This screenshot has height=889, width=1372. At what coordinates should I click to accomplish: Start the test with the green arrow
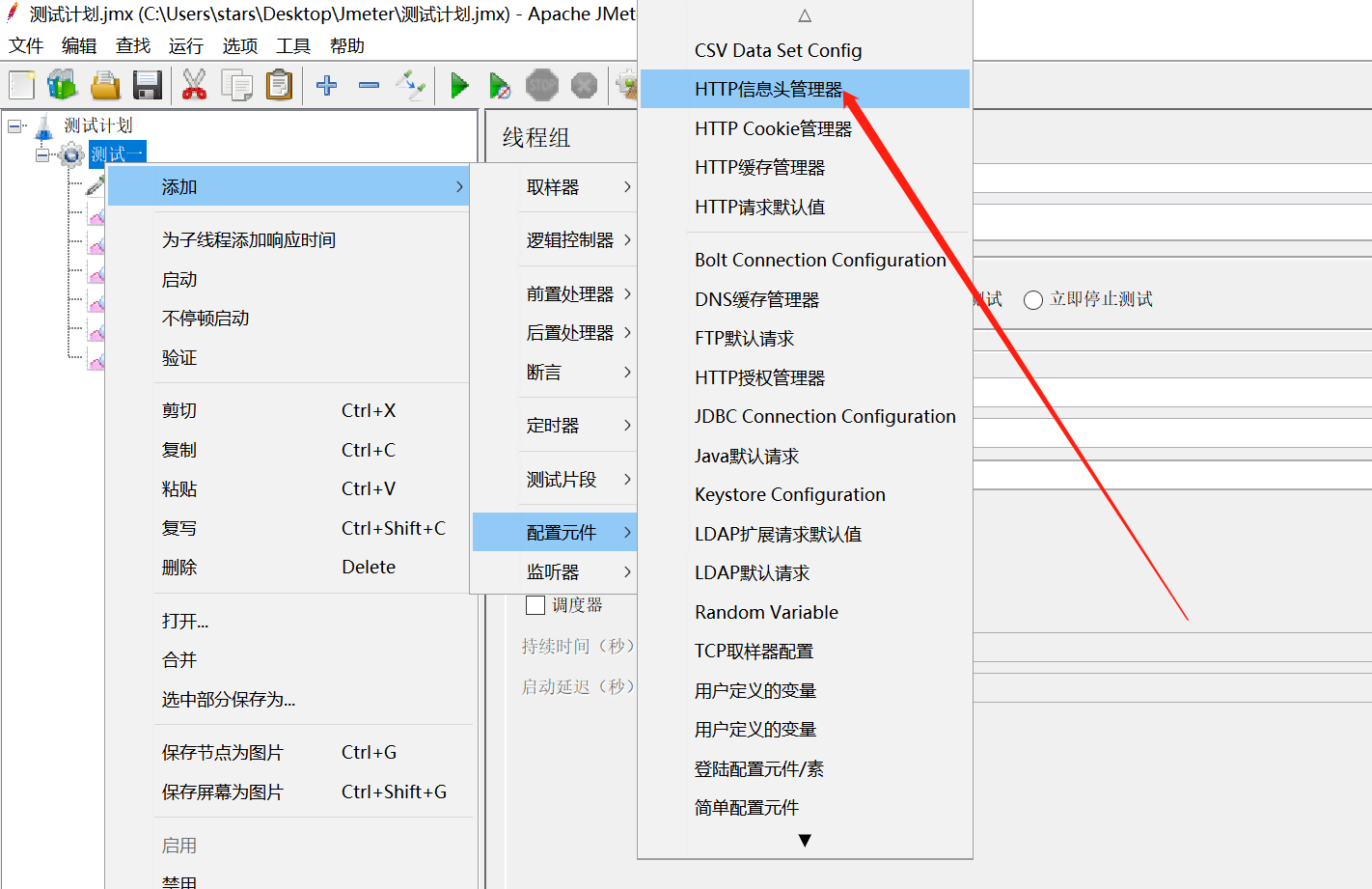click(460, 85)
